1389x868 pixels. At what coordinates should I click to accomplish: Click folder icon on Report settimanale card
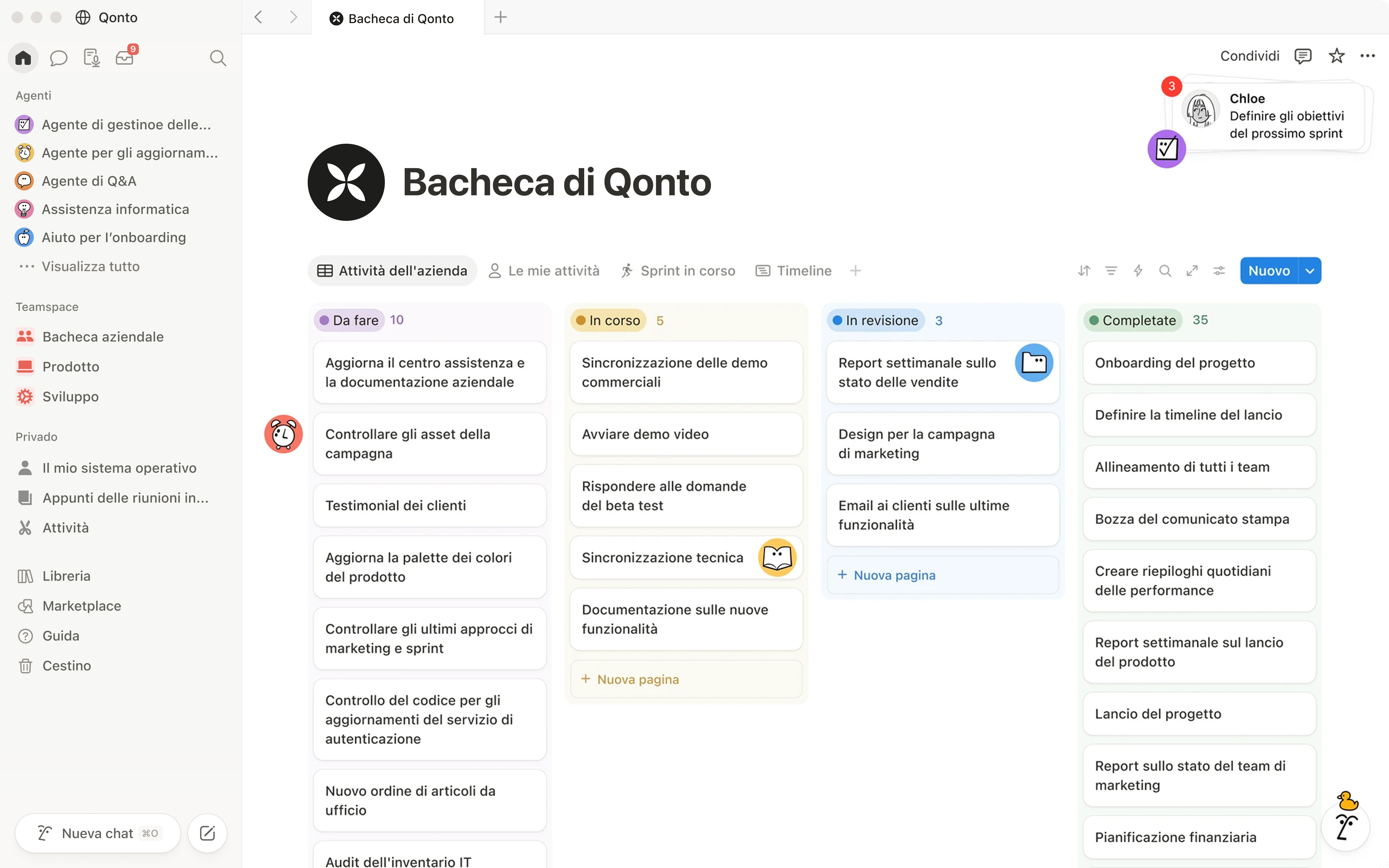(x=1034, y=363)
